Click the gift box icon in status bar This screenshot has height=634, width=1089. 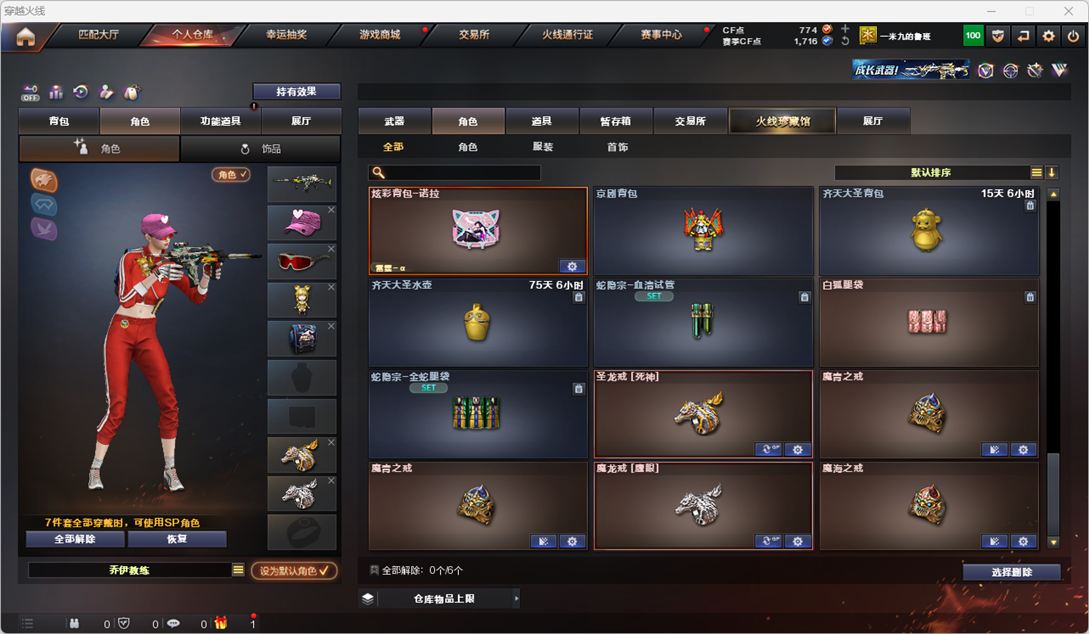point(220,623)
